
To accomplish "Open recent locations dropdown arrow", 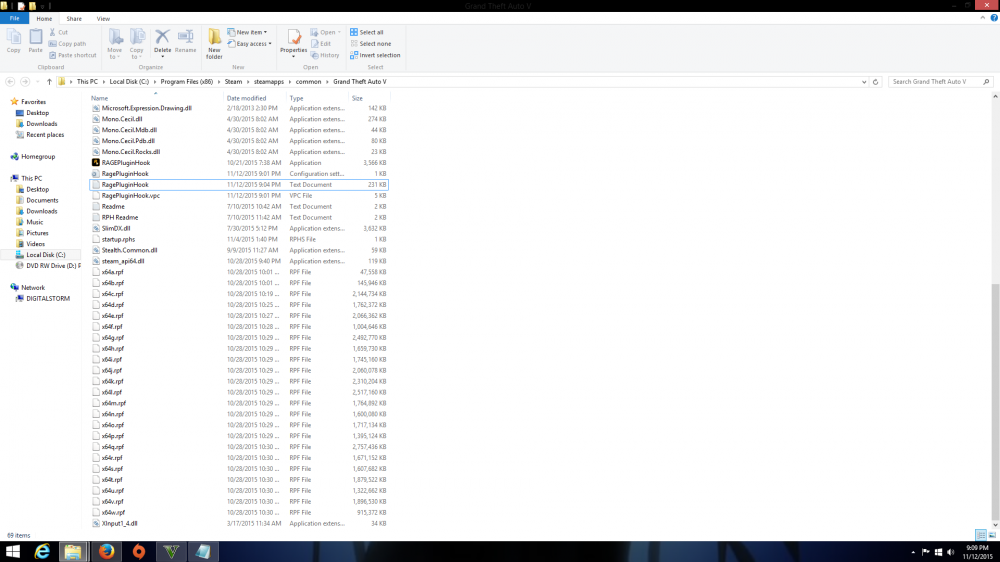I will click(38, 82).
